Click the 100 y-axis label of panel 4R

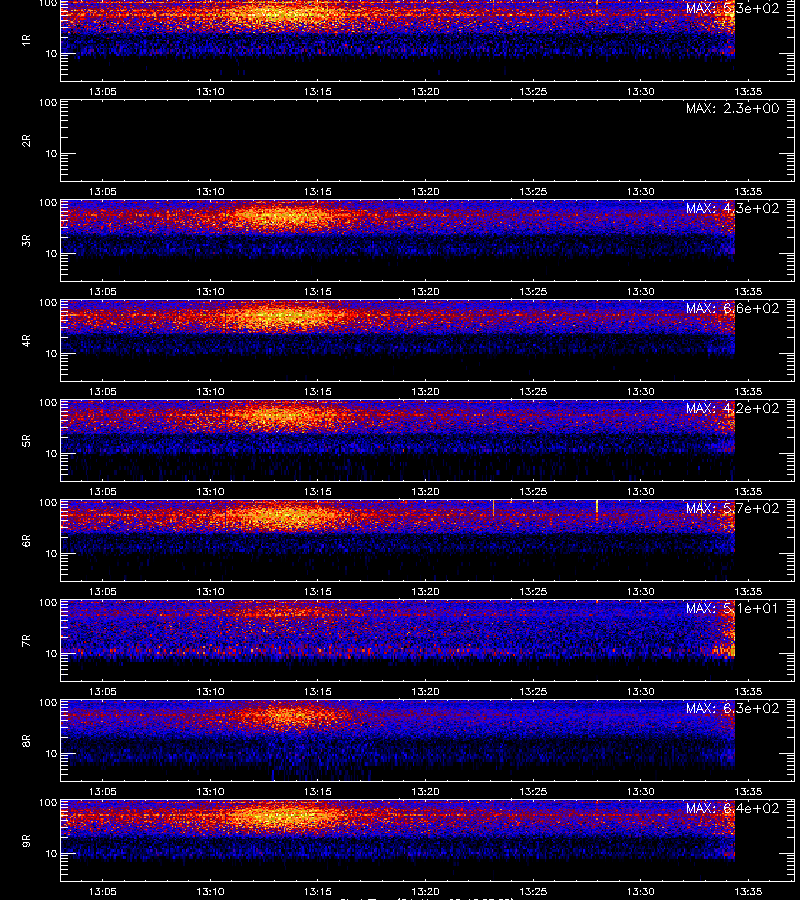click(48, 302)
